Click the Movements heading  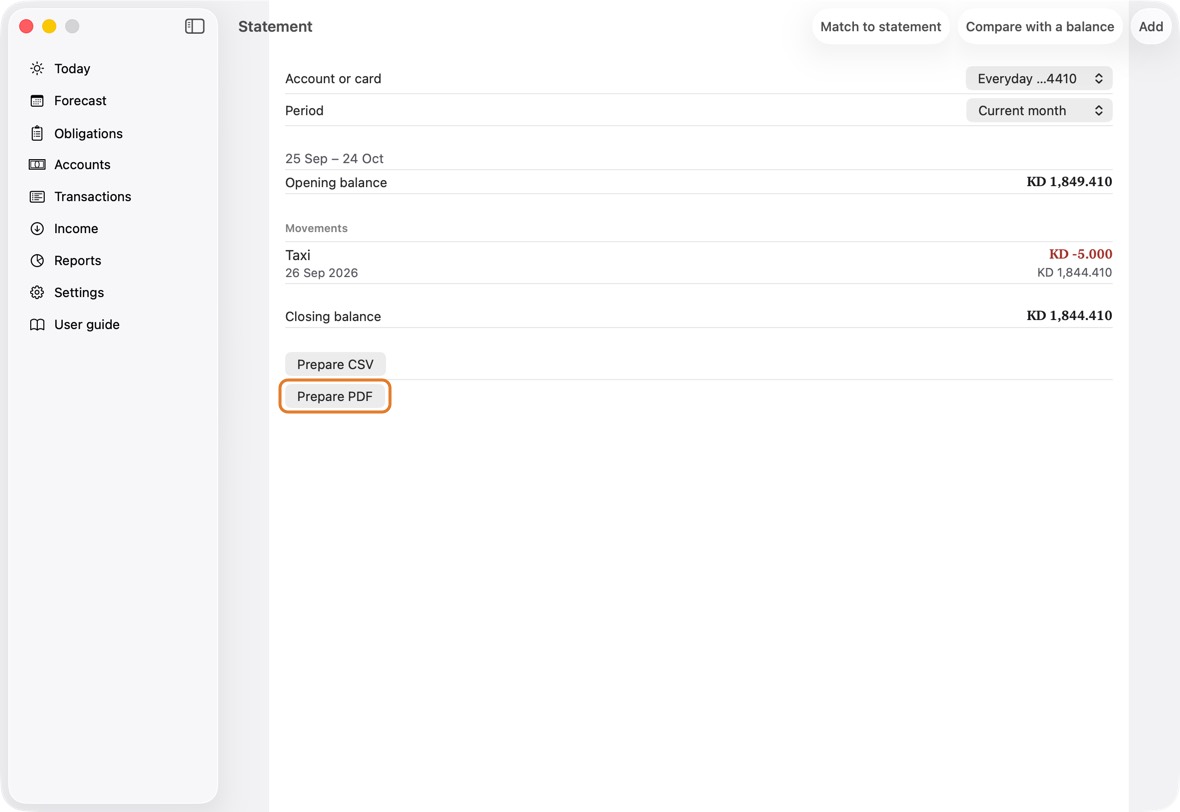coord(316,228)
